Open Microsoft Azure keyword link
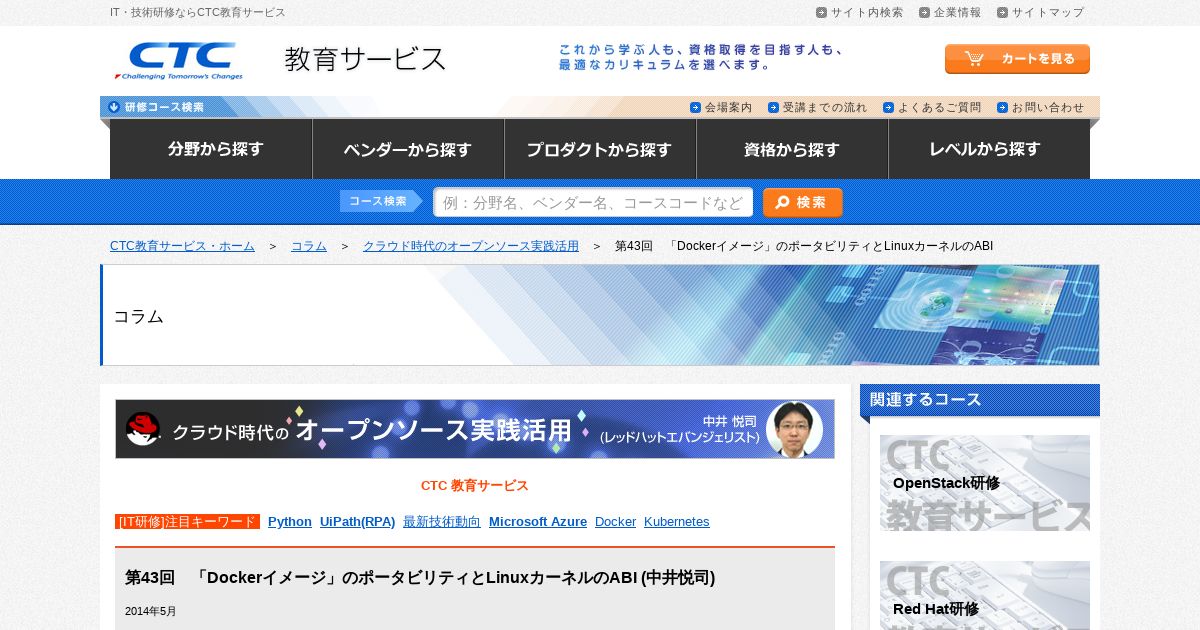 538,522
